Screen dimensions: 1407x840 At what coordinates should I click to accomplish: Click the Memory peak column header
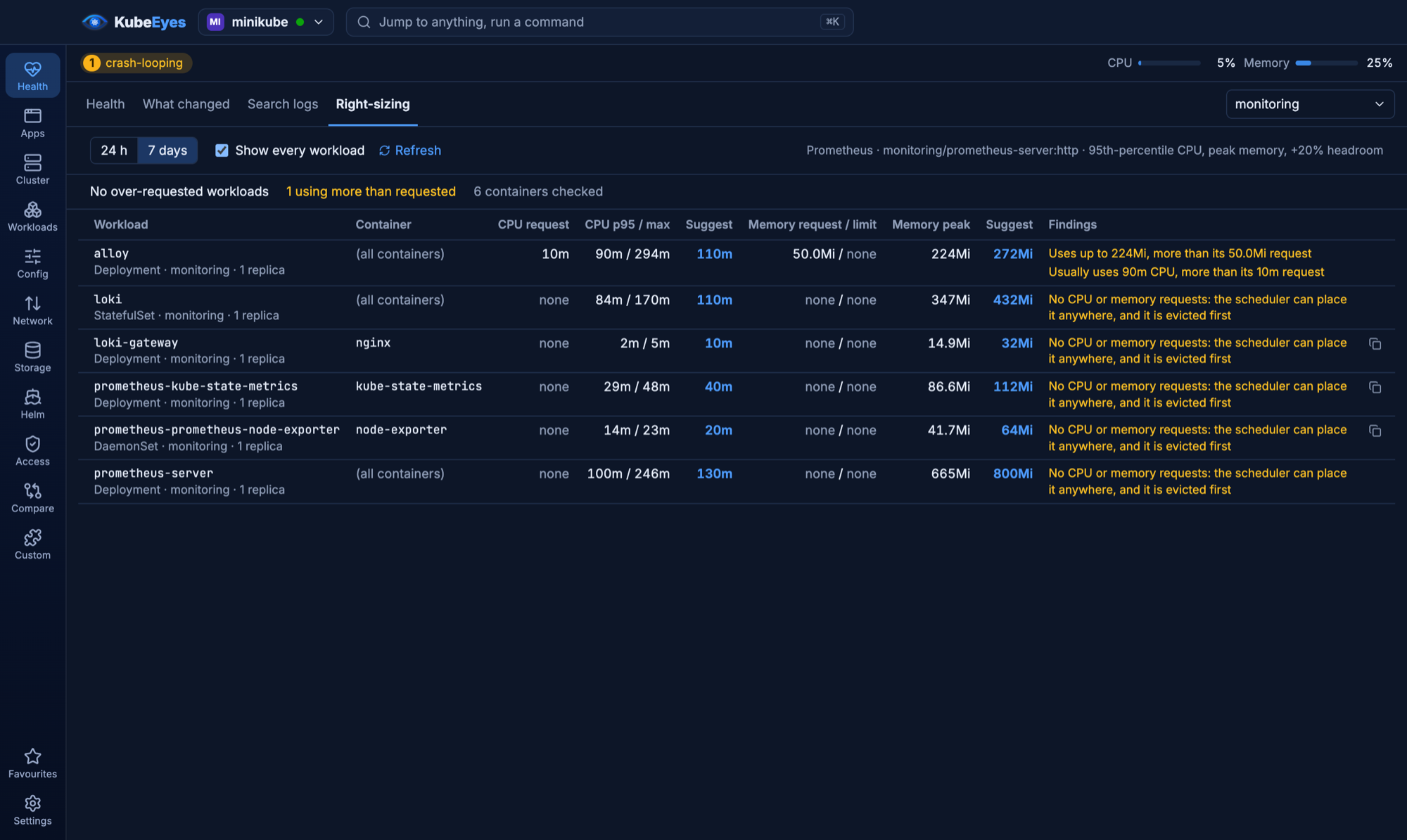tap(931, 224)
